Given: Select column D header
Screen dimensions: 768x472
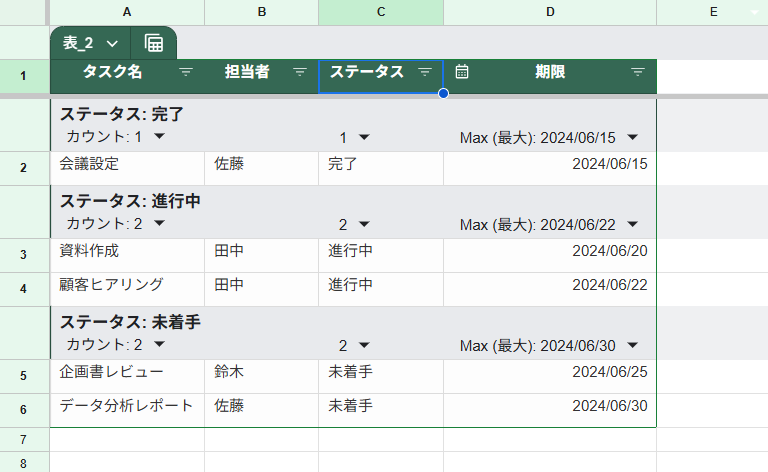Looking at the screenshot, I should (550, 12).
